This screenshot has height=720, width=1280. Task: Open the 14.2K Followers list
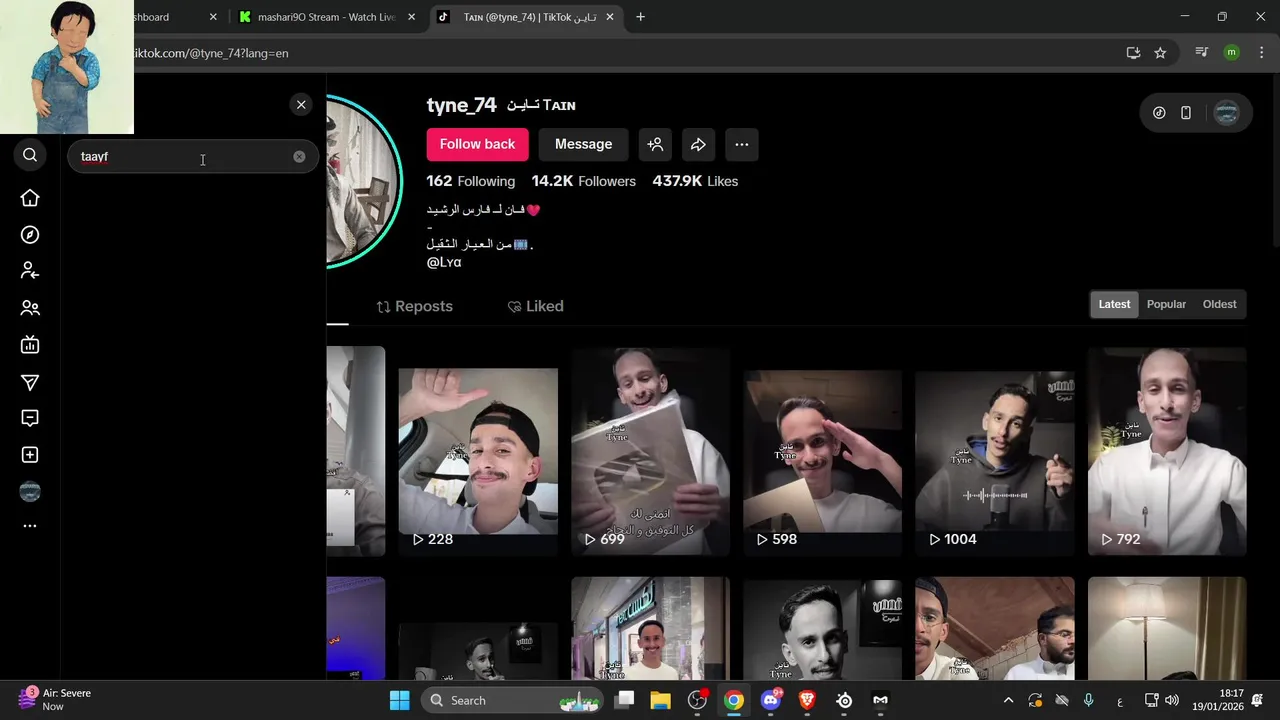583,181
